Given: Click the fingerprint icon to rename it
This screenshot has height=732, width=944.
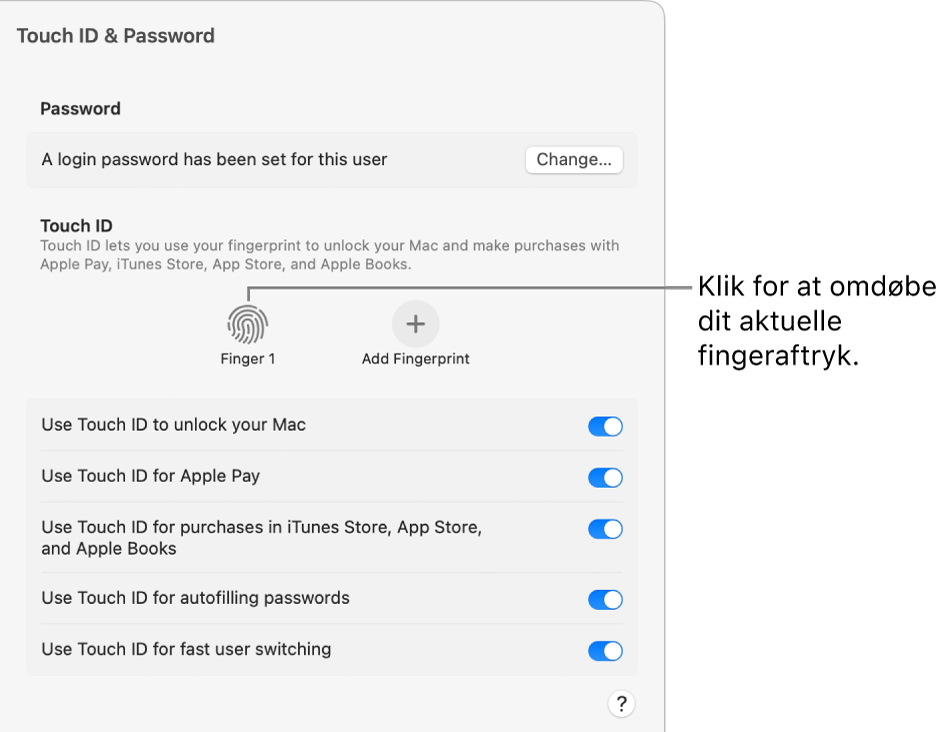Looking at the screenshot, I should 247,323.
